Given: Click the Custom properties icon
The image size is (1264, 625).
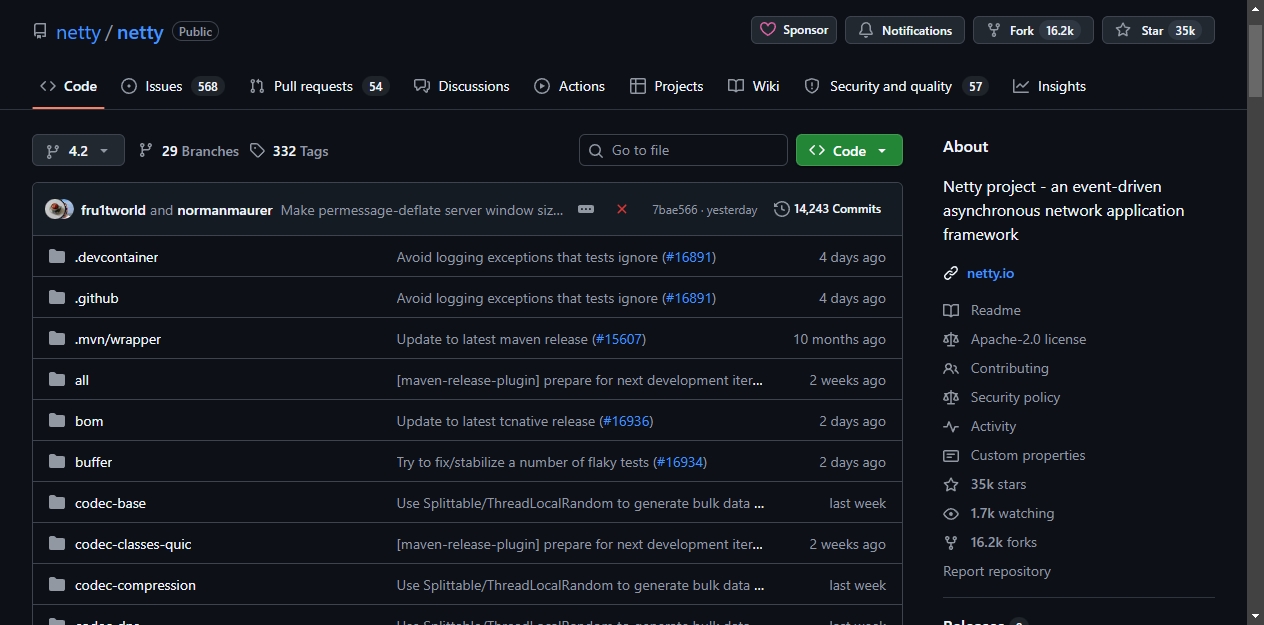Looking at the screenshot, I should (951, 455).
